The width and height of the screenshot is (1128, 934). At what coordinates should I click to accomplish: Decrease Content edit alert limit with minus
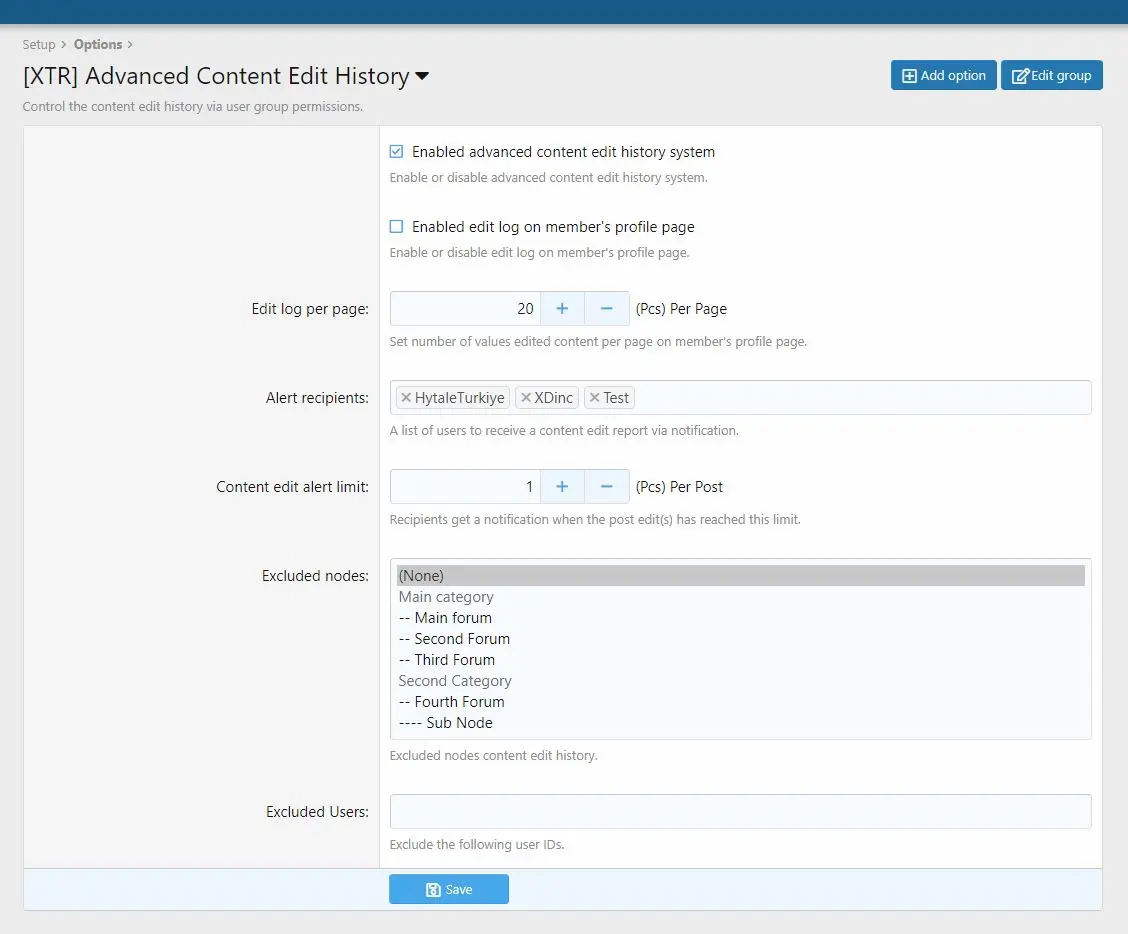click(606, 486)
